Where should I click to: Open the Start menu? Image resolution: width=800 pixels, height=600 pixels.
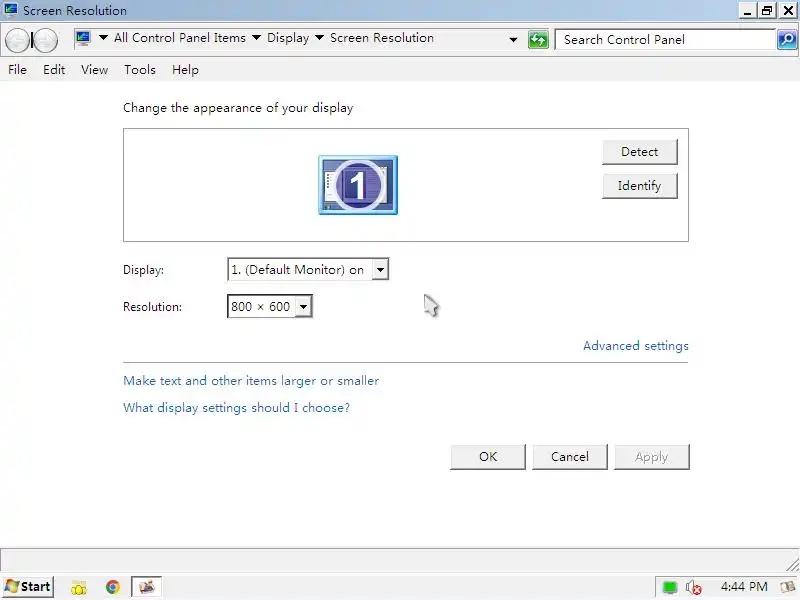click(28, 587)
